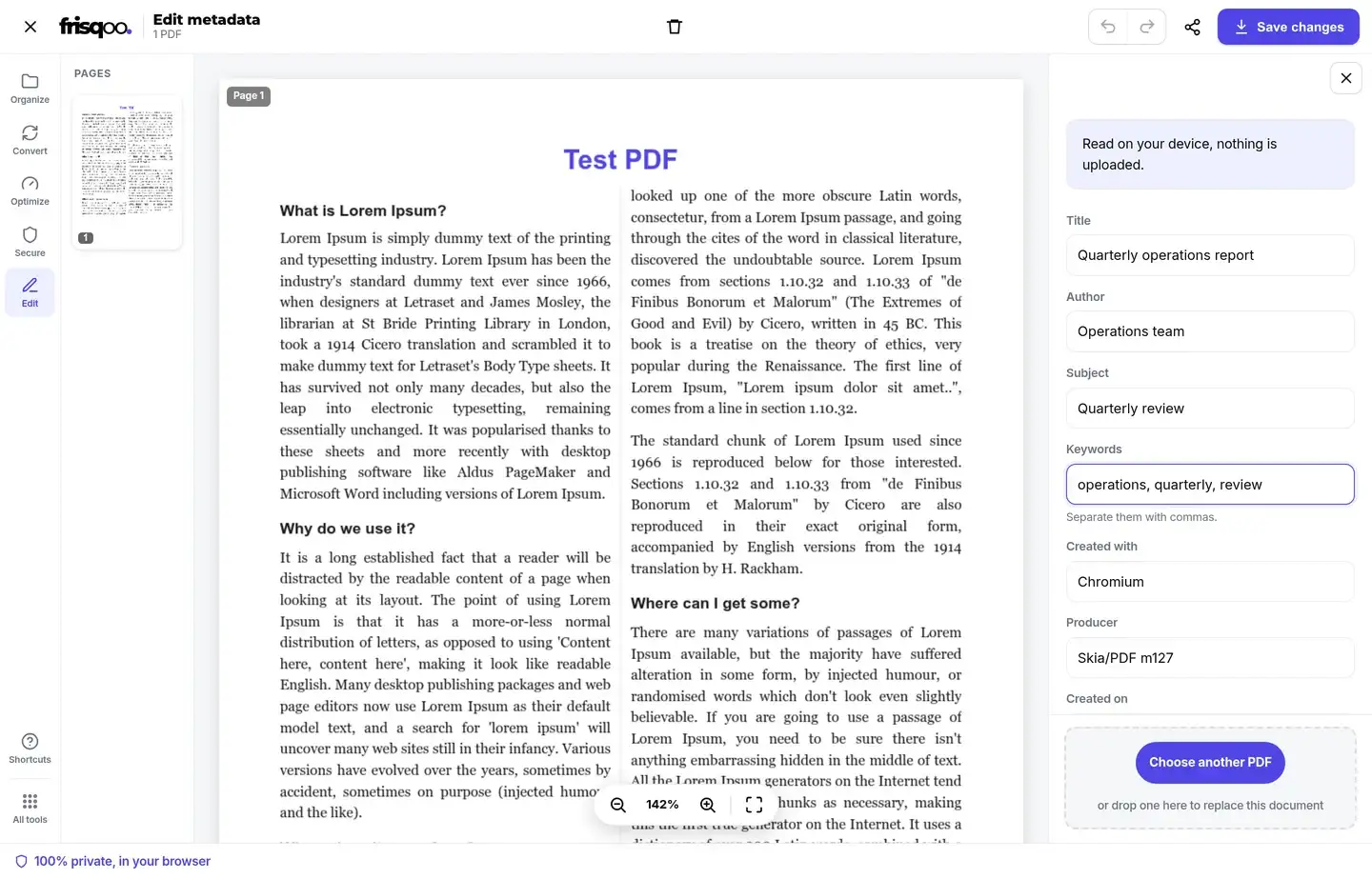Click the 'Read on your device' notice
The width and height of the screenshot is (1372, 879).
point(1210,154)
